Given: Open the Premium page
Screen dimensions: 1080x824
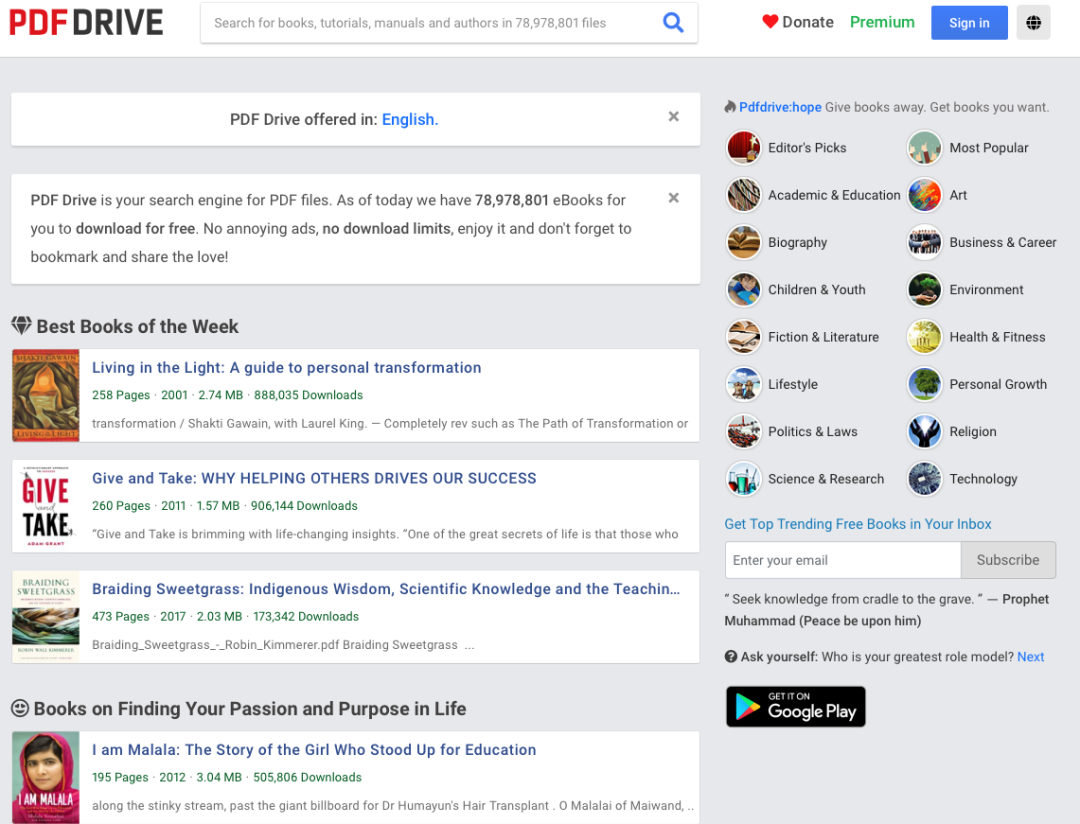Looking at the screenshot, I should tap(882, 22).
